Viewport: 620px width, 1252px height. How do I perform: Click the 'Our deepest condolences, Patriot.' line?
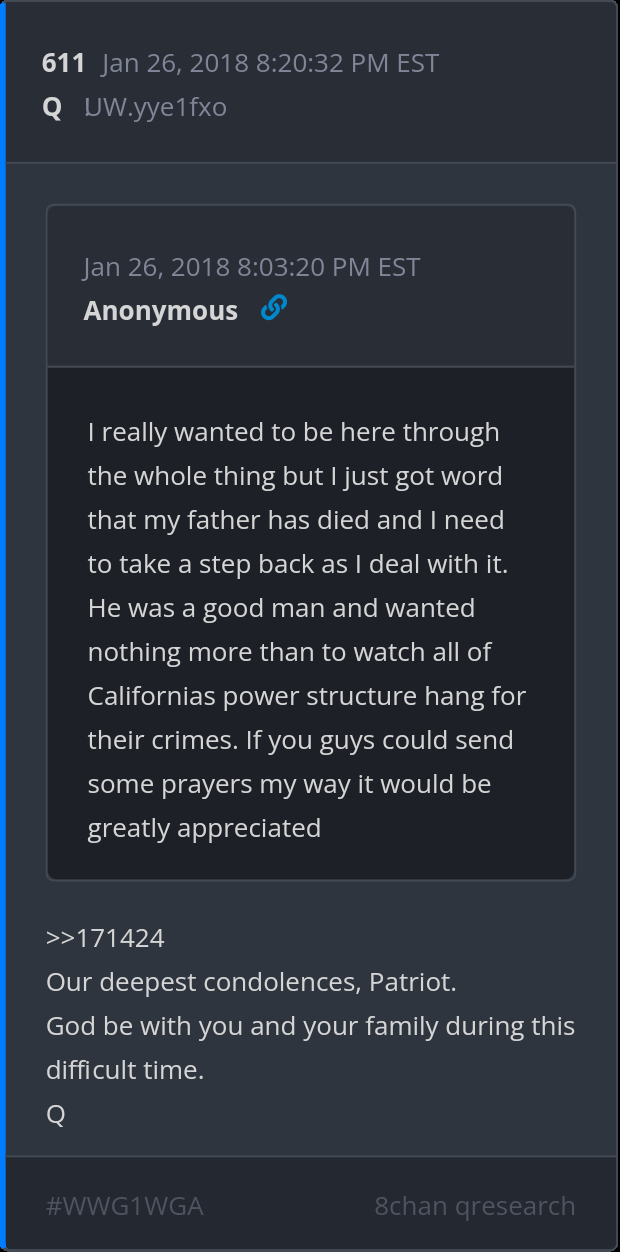pyautogui.click(x=251, y=982)
